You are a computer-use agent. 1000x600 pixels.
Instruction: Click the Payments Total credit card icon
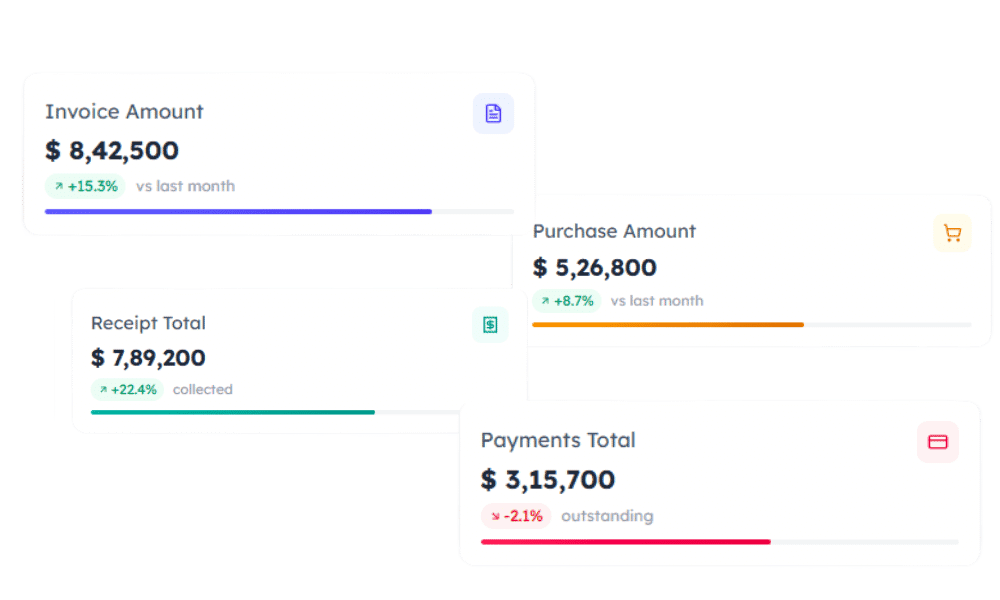[937, 441]
